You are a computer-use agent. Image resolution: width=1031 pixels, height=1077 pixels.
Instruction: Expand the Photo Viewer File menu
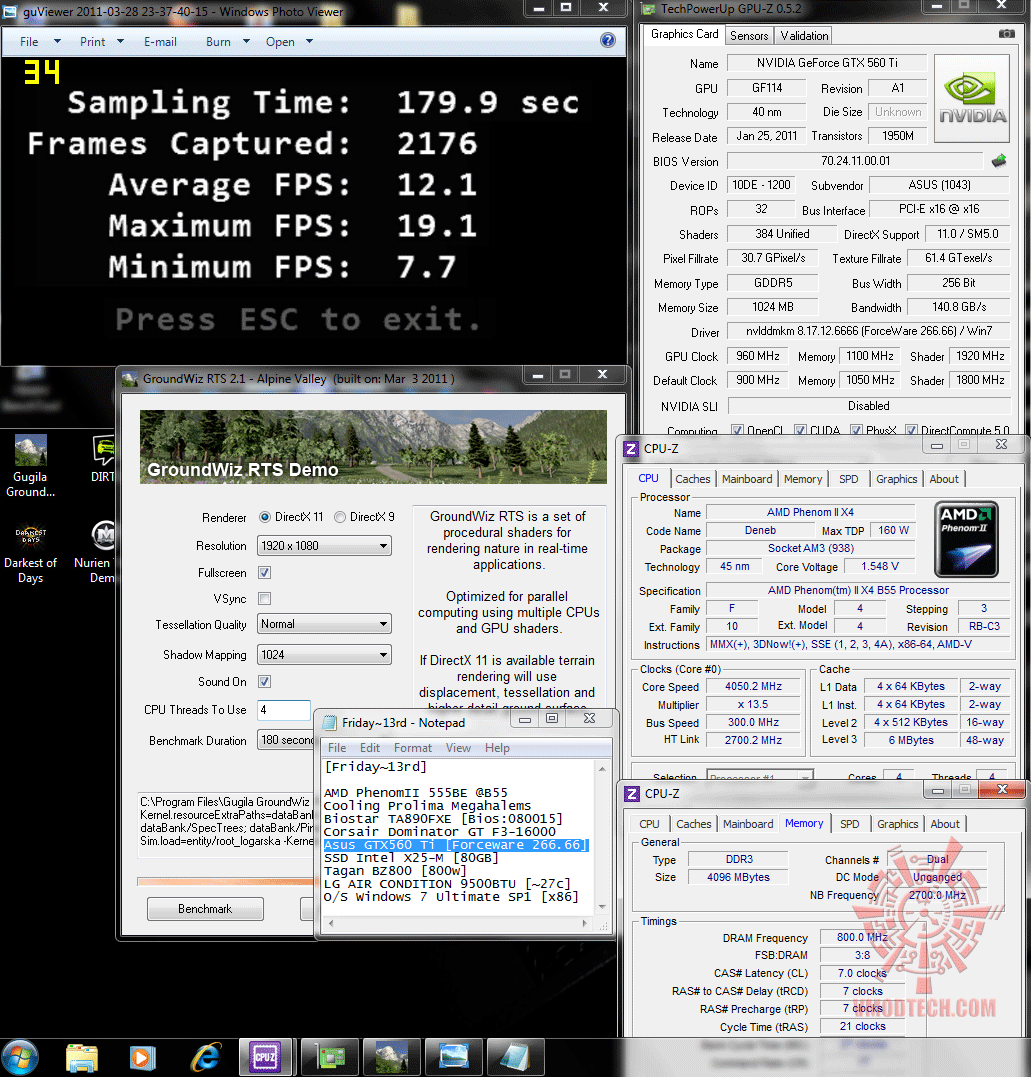(40, 41)
